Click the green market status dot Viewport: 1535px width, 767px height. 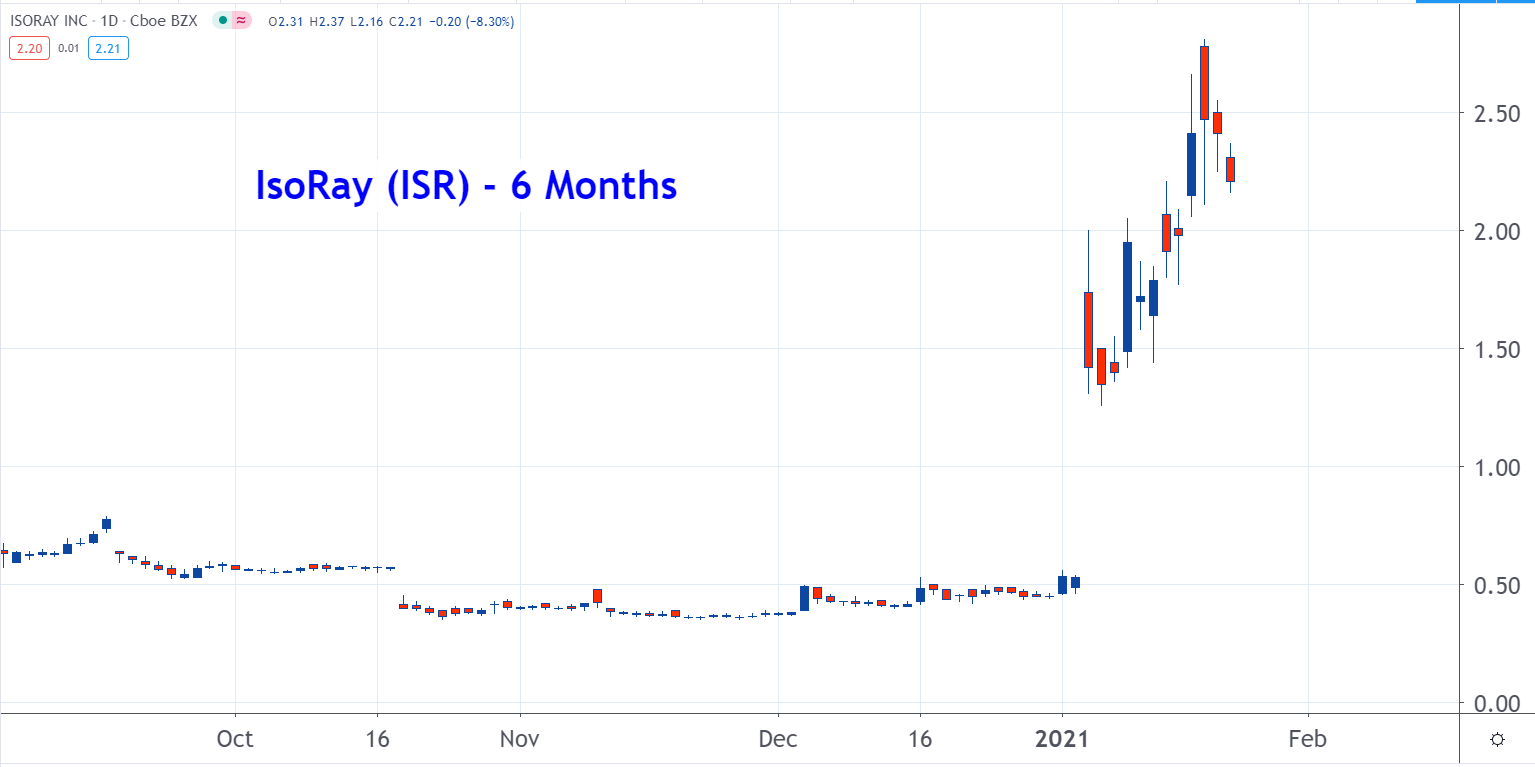click(220, 21)
